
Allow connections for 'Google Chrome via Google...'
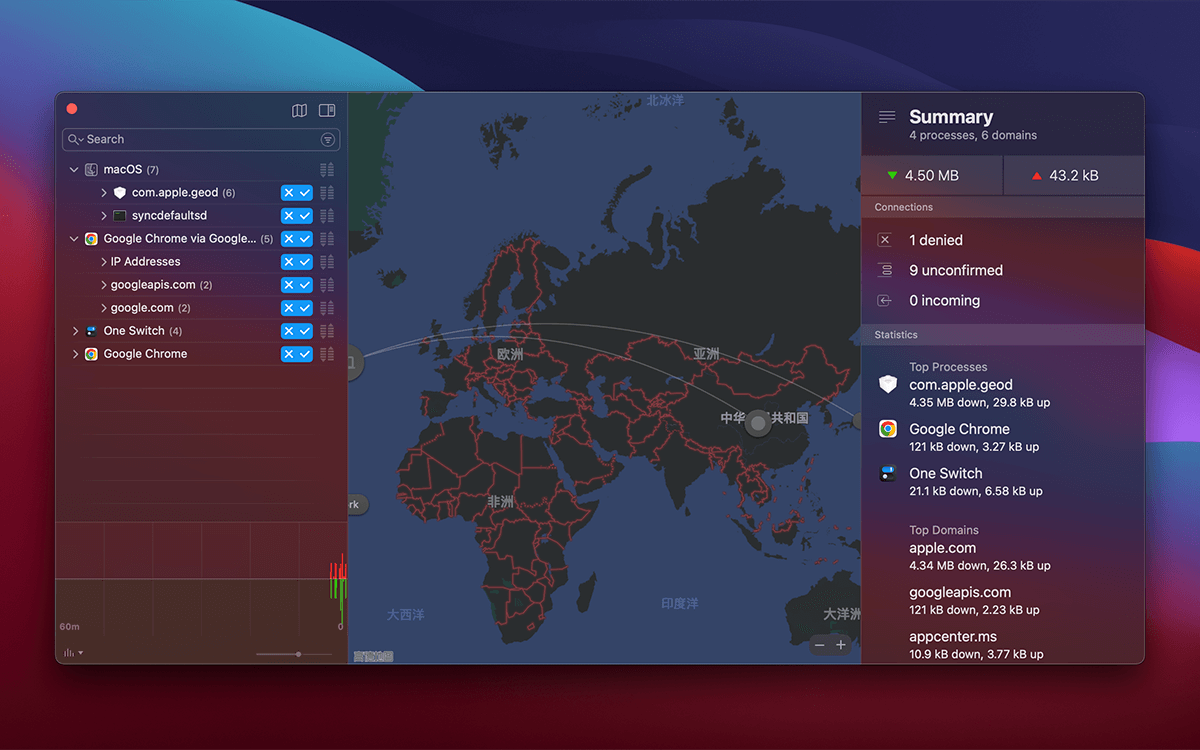[x=305, y=239]
